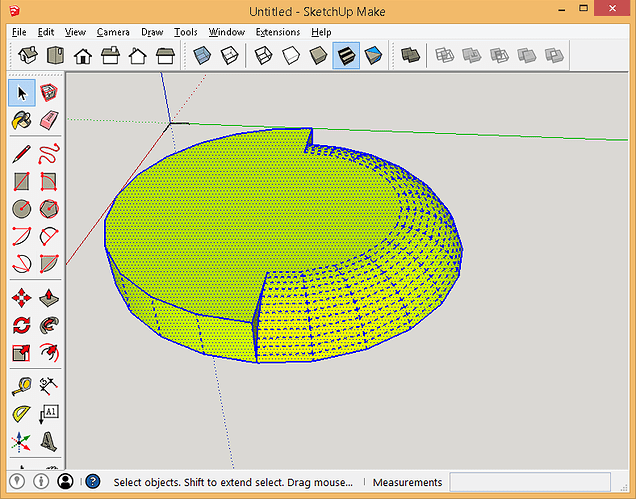
Task: Switch to Back view
Action: [138, 56]
